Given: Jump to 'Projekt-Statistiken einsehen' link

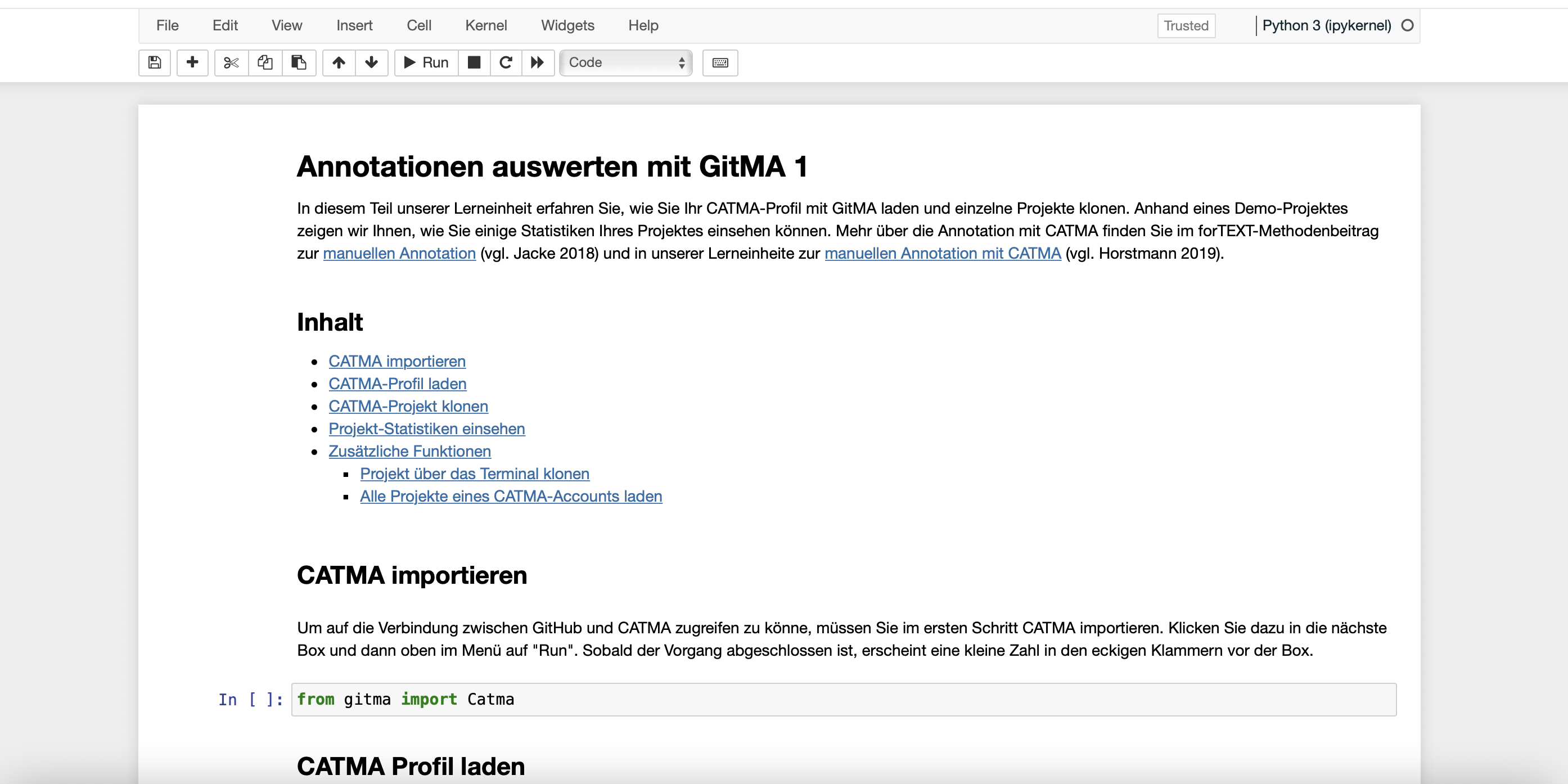Looking at the screenshot, I should [427, 429].
